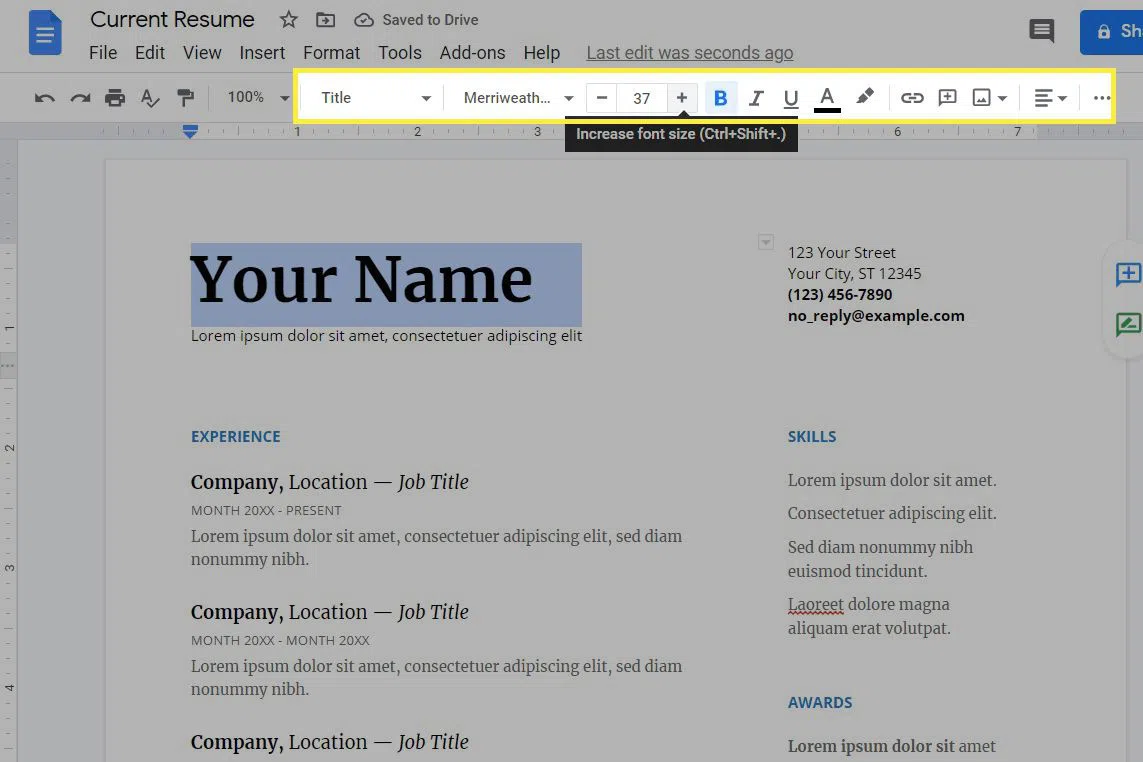1143x762 pixels.
Task: Open the Format menu
Action: (331, 53)
